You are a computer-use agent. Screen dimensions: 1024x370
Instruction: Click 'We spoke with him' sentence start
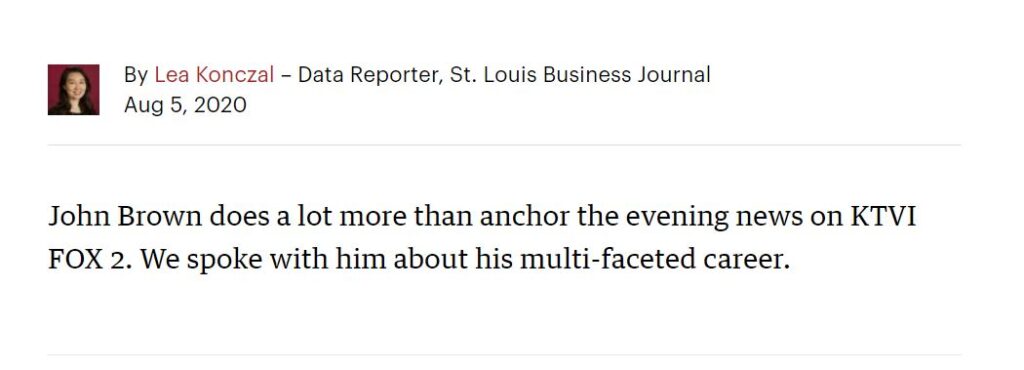[x=263, y=260]
